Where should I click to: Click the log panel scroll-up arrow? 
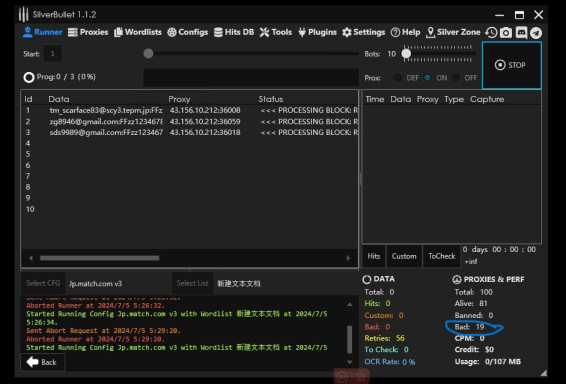[x=349, y=305]
